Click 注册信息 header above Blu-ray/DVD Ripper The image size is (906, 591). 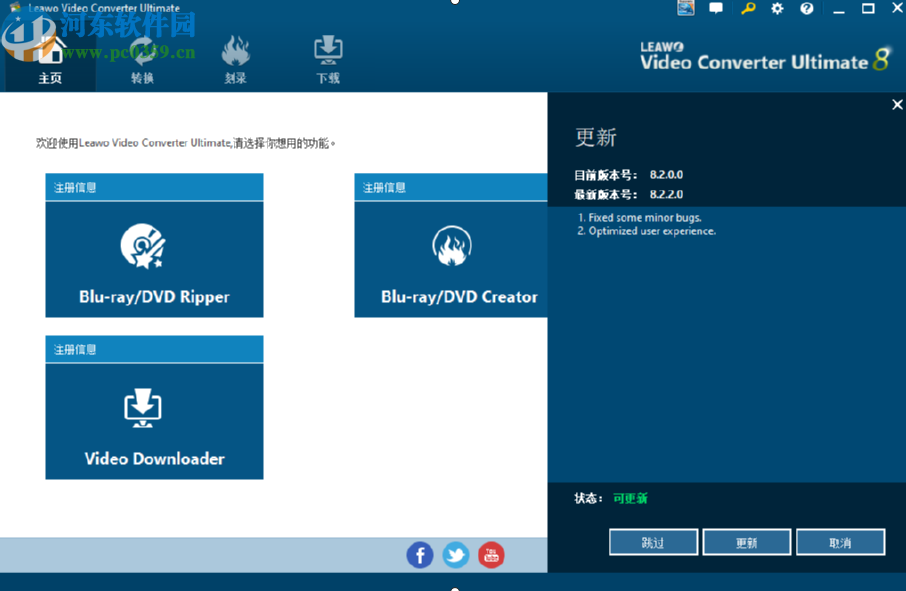coord(154,187)
